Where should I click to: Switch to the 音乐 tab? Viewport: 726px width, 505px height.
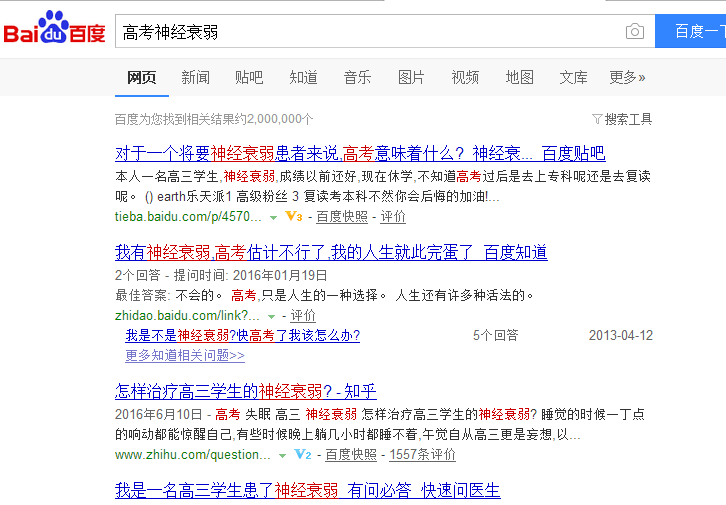click(x=357, y=77)
